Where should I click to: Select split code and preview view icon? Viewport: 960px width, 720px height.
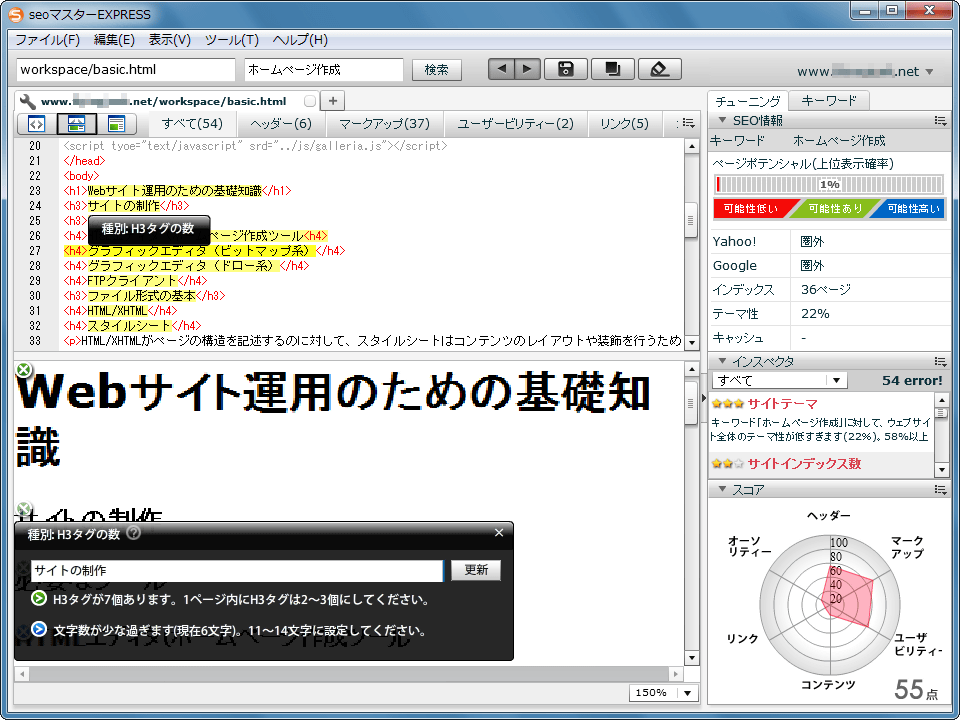click(76, 124)
